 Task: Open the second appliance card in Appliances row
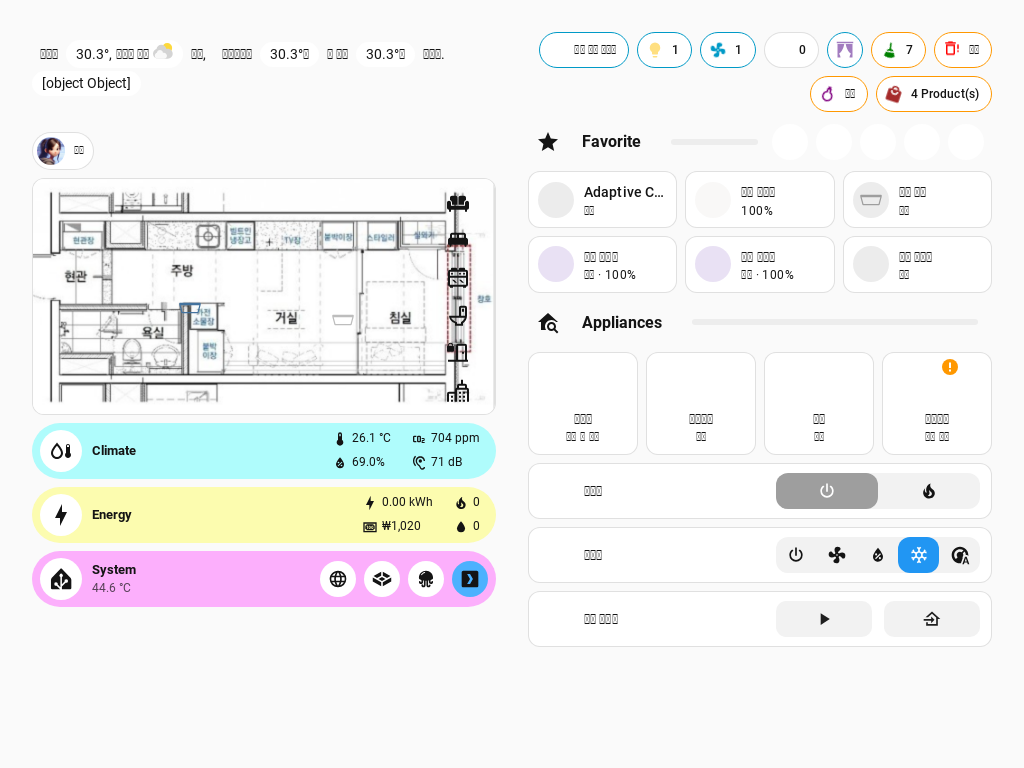701,404
